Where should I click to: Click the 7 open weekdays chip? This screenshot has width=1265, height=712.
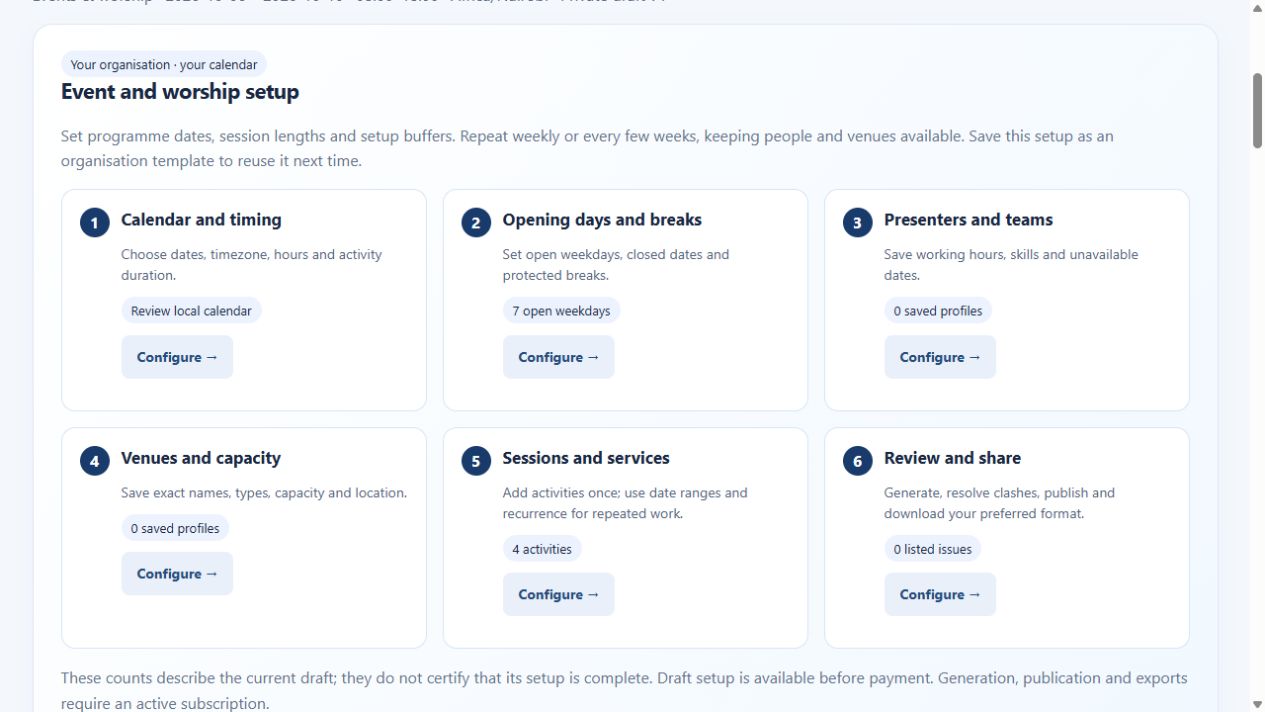(x=561, y=311)
